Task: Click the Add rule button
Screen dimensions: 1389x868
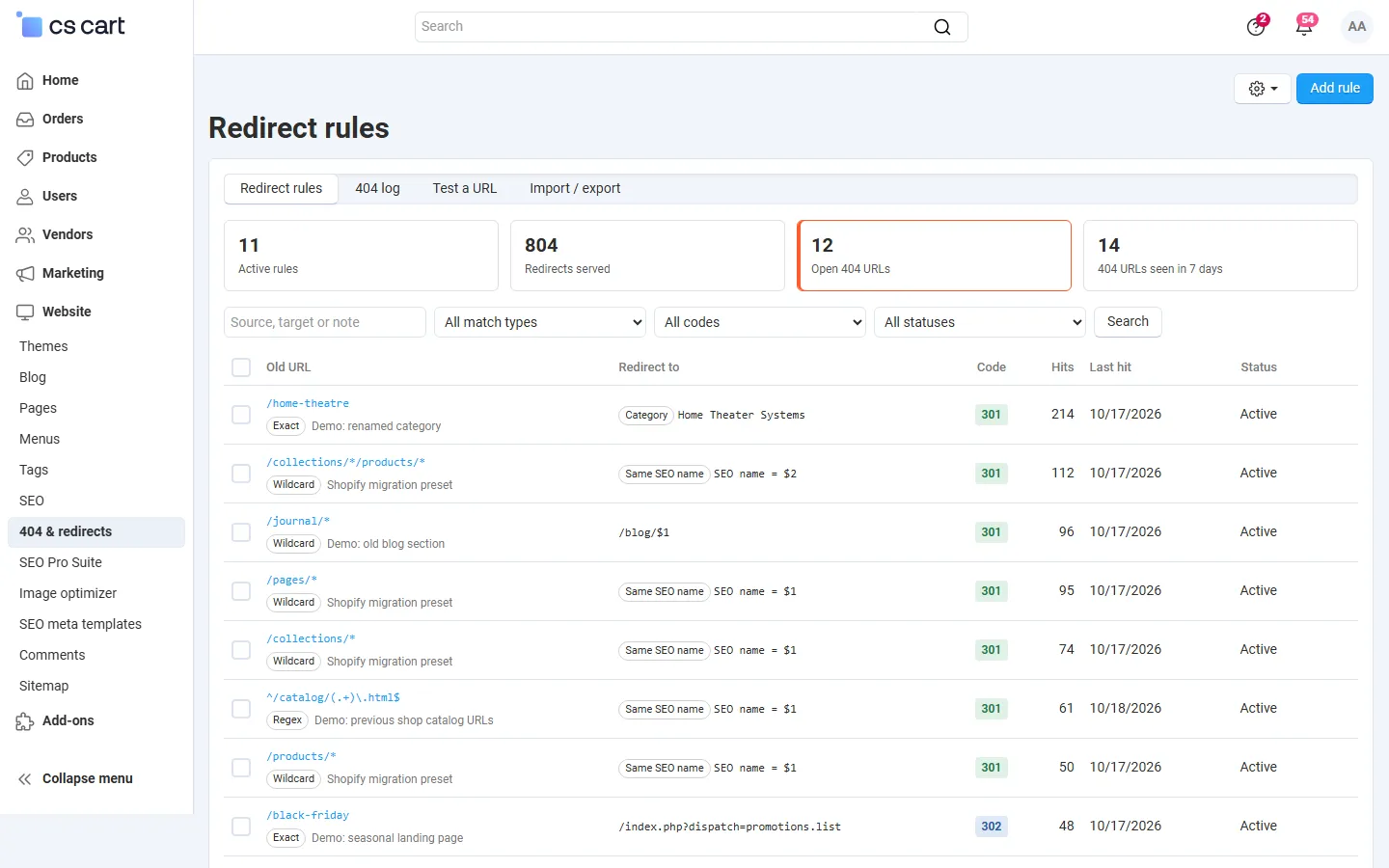Action: click(x=1335, y=89)
